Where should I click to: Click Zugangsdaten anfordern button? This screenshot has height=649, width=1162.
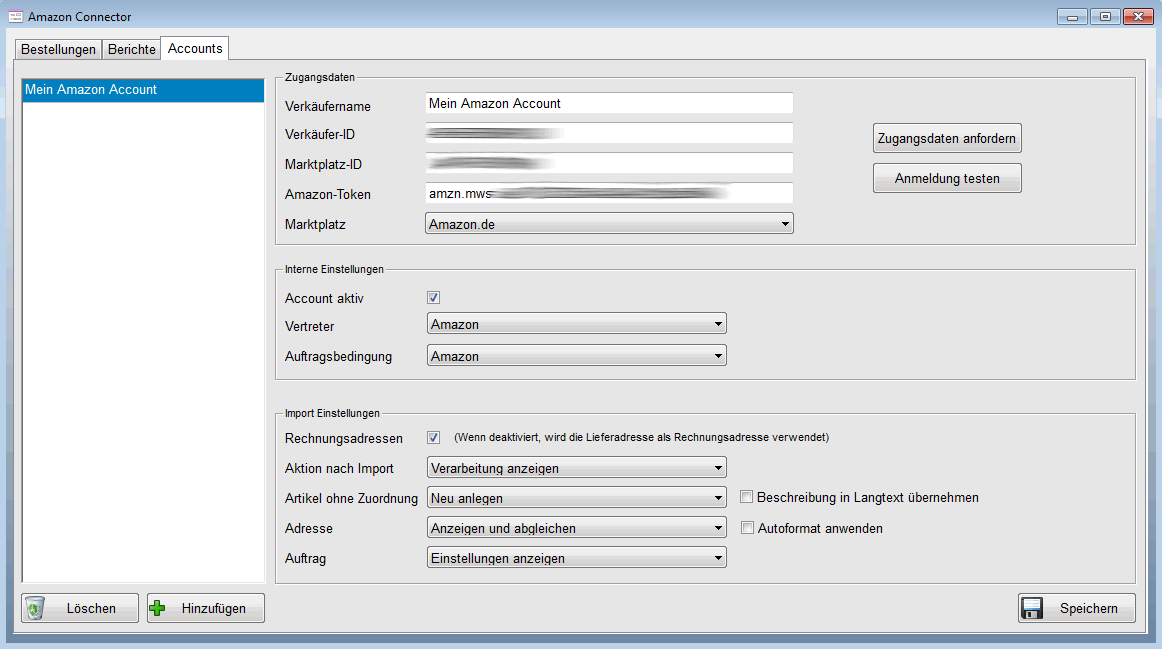coord(947,139)
